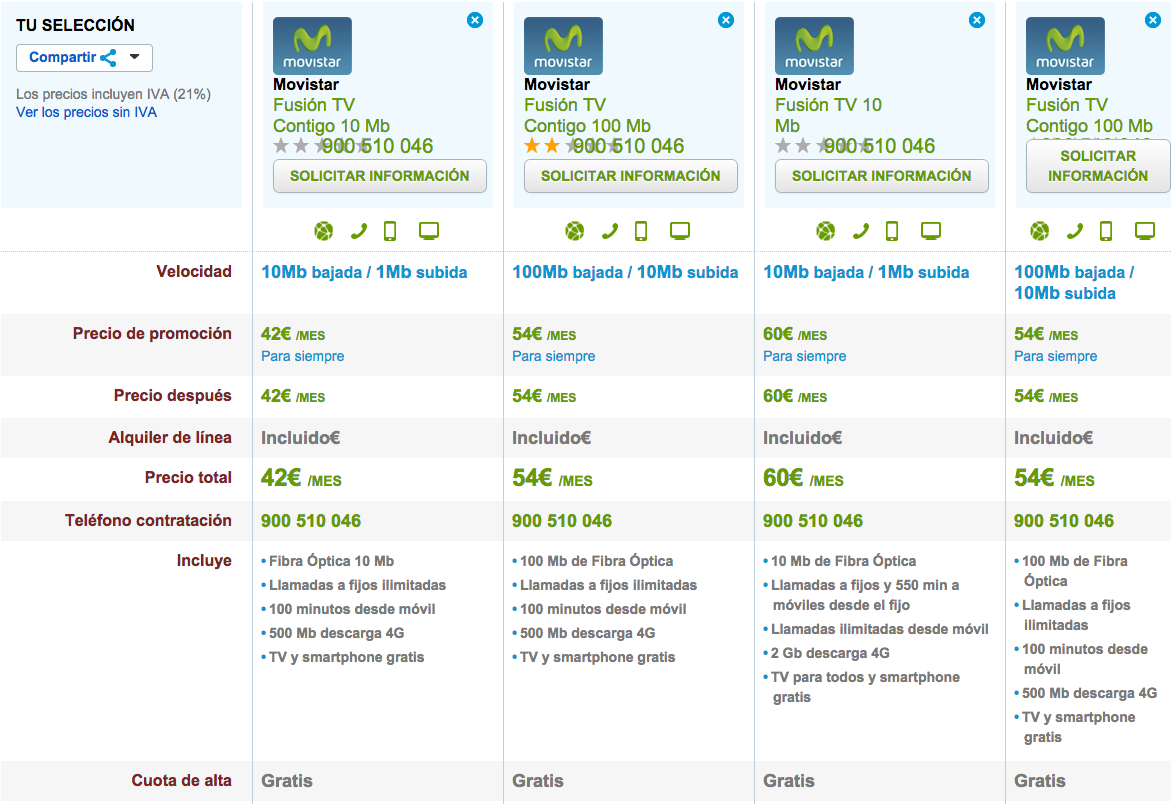Click the internet globe icon in the last column
The height and width of the screenshot is (804, 1173).
pyautogui.click(x=1040, y=232)
